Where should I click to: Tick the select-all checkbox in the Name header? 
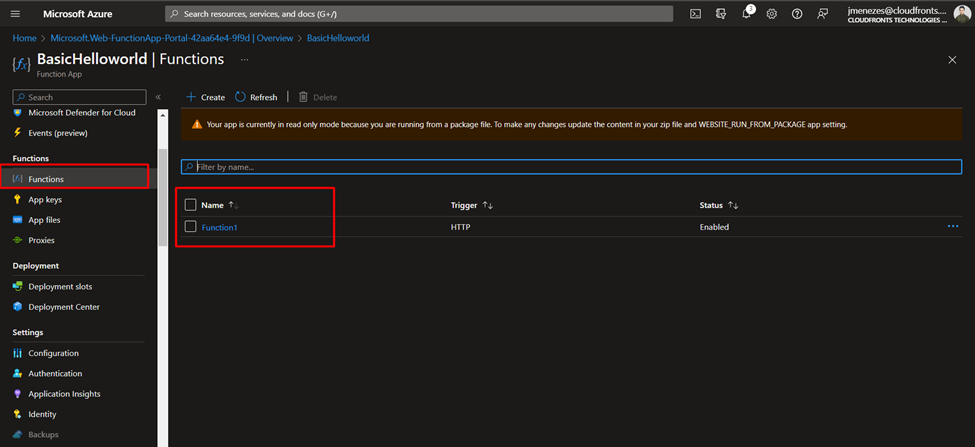[x=190, y=205]
